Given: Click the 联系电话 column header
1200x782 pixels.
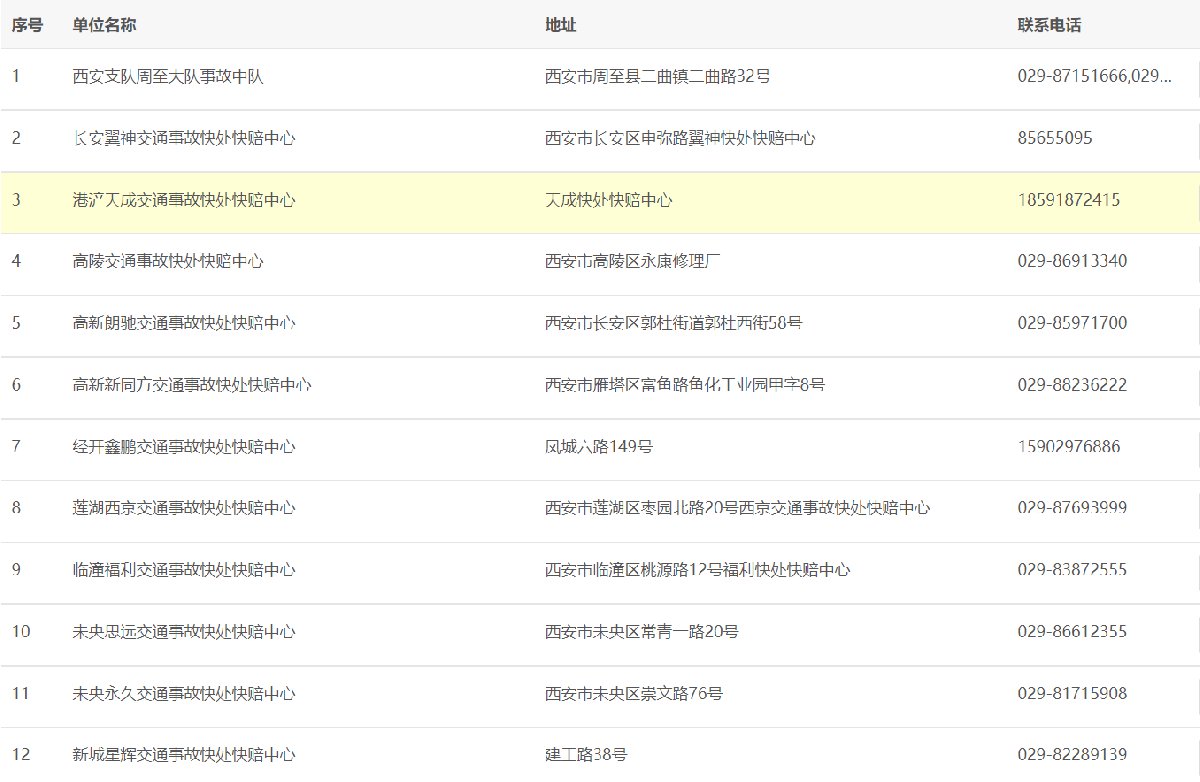Looking at the screenshot, I should click(1049, 25).
